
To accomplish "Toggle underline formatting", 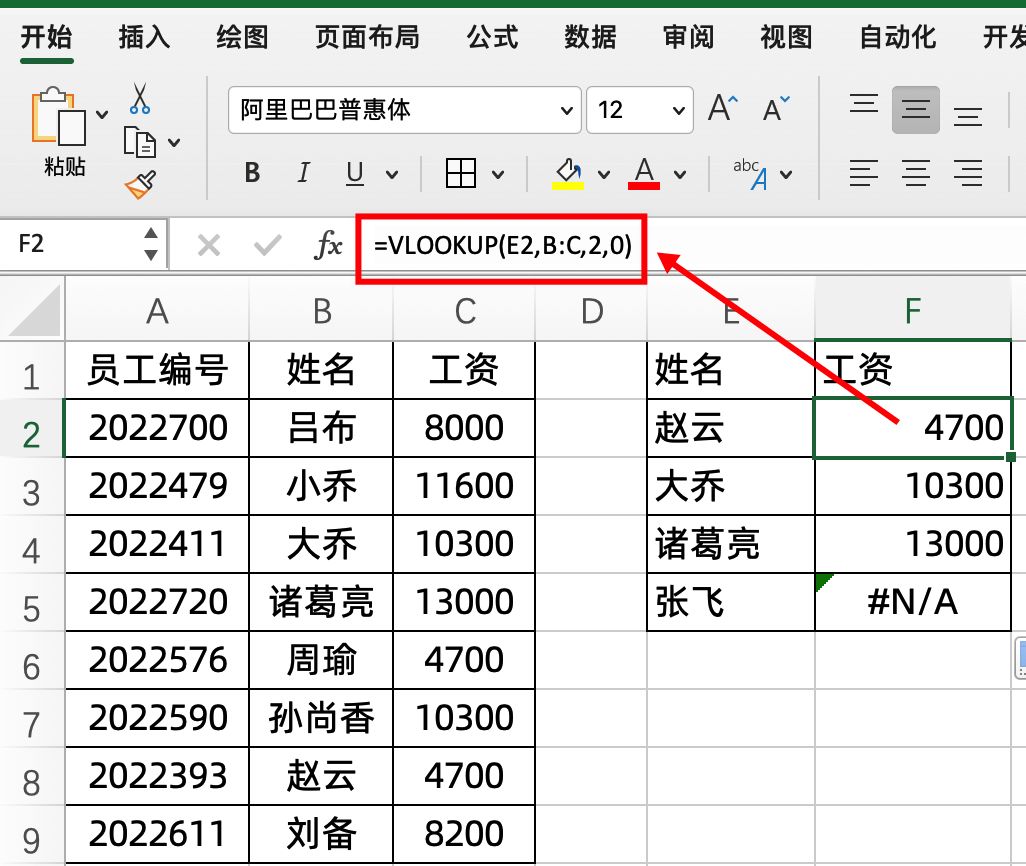I will (x=355, y=173).
